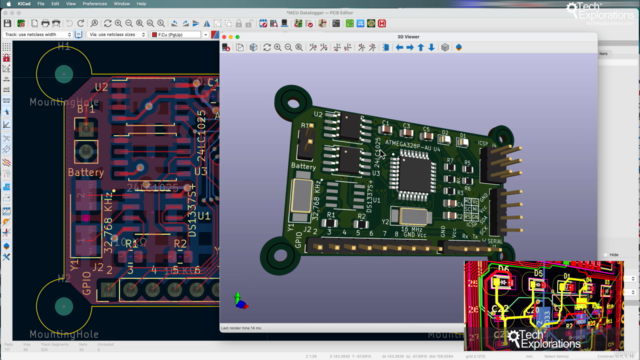Toggle grid display in left toolbar

point(7,47)
